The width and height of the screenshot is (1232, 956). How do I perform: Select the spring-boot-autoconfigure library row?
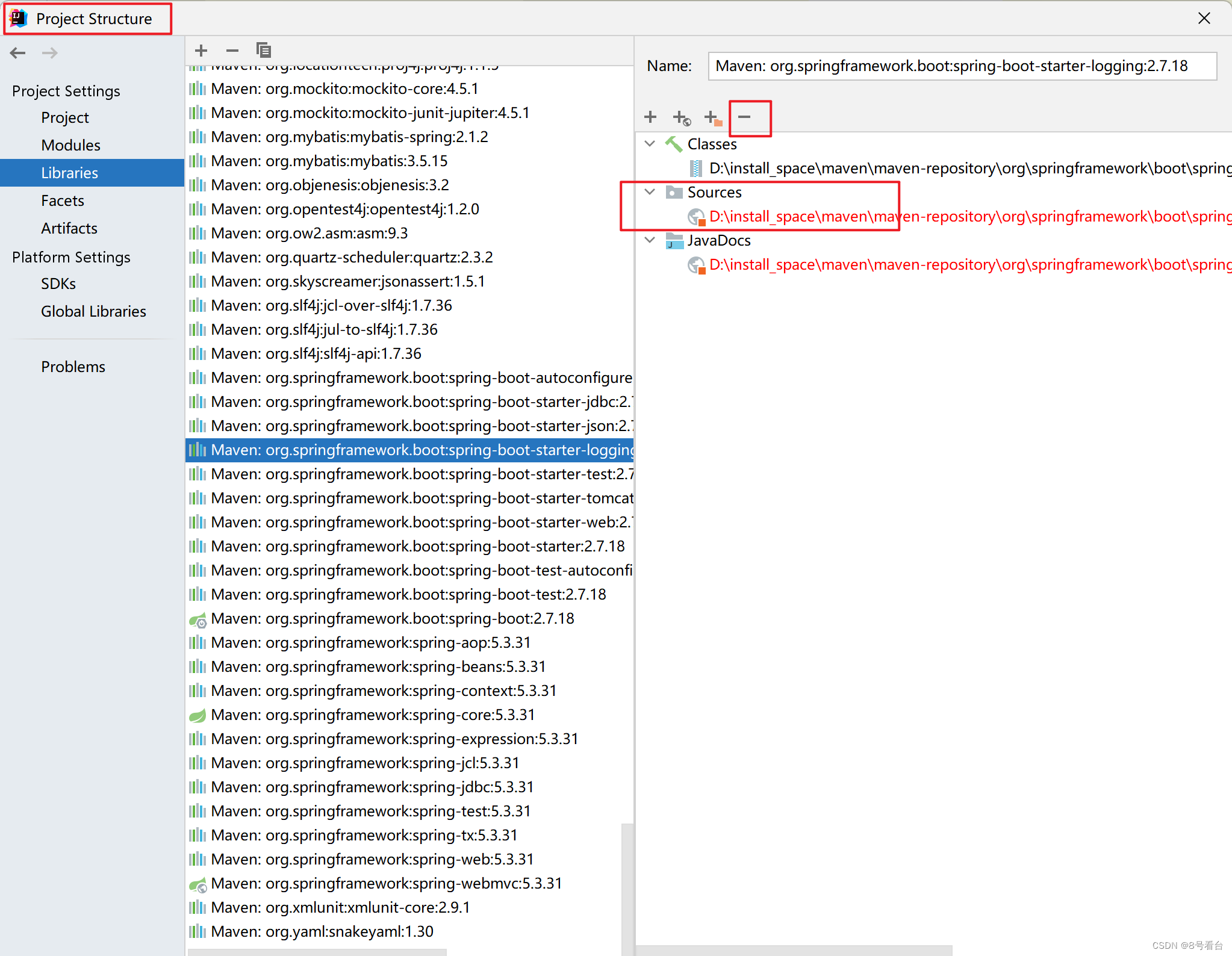[x=409, y=378]
